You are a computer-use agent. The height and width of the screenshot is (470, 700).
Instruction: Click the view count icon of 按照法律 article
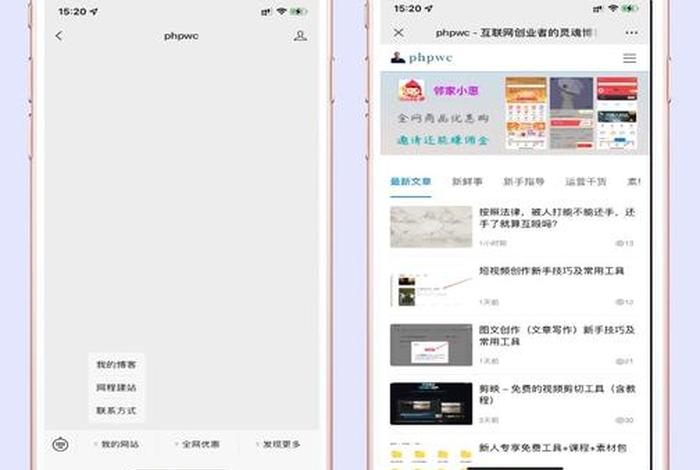(x=619, y=243)
